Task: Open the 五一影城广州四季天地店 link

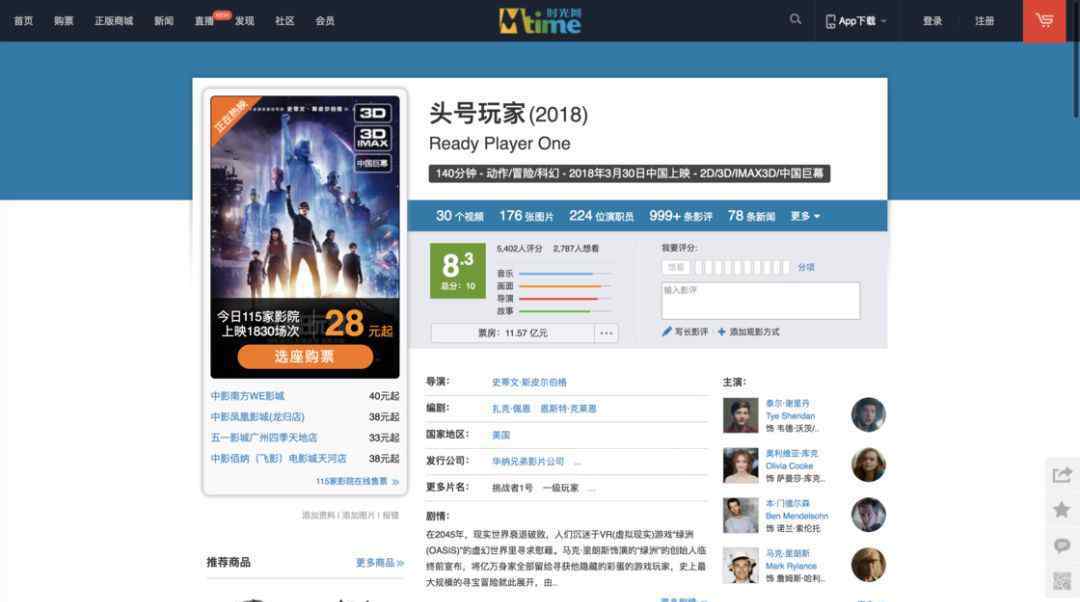Action: [x=264, y=437]
